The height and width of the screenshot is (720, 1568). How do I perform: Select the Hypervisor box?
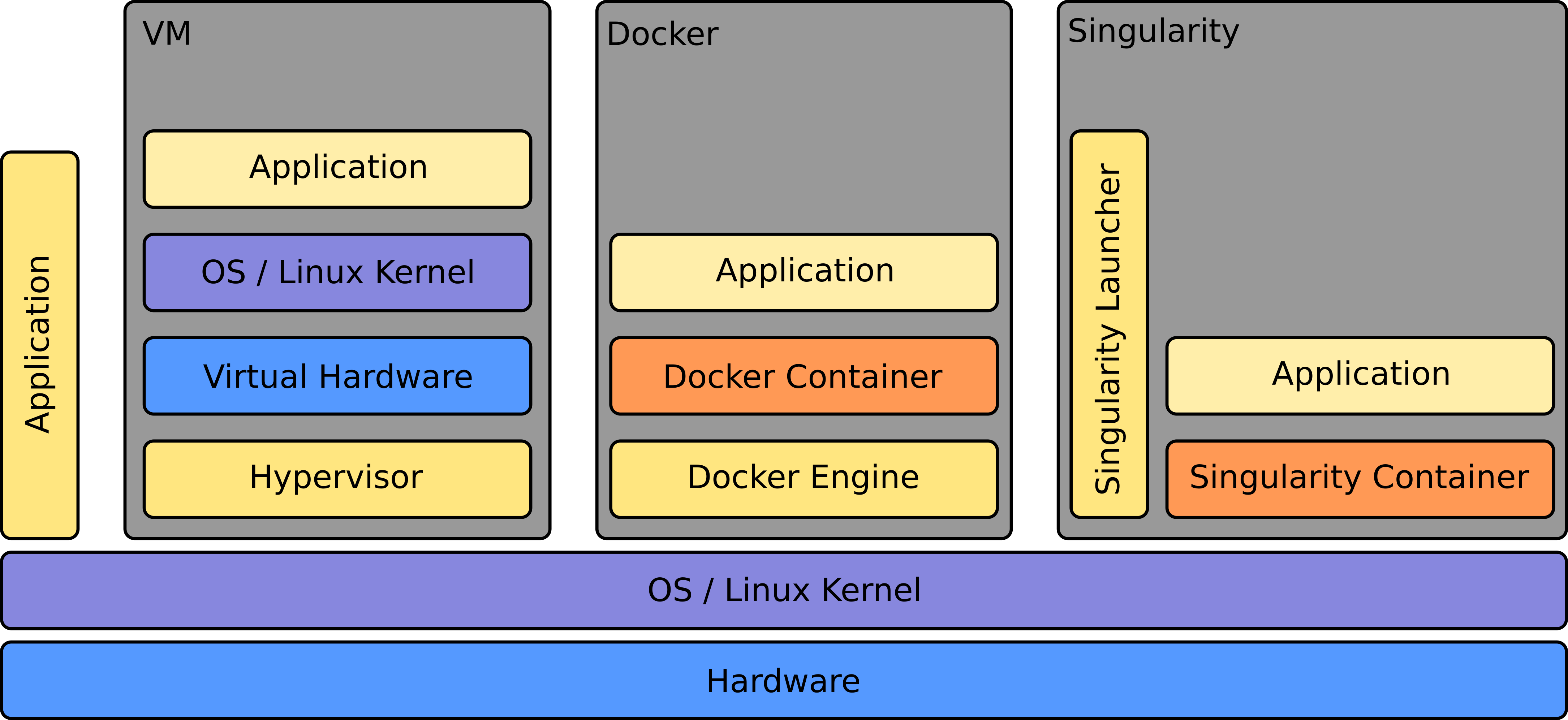337,480
